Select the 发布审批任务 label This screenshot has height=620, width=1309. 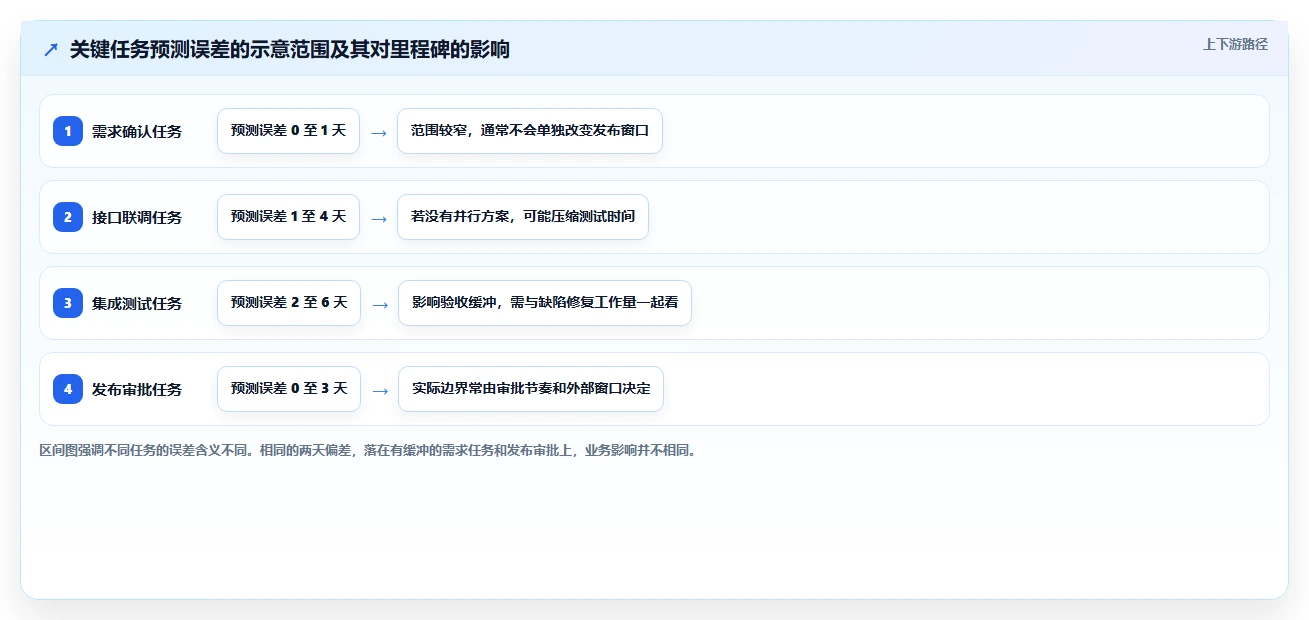coord(137,389)
